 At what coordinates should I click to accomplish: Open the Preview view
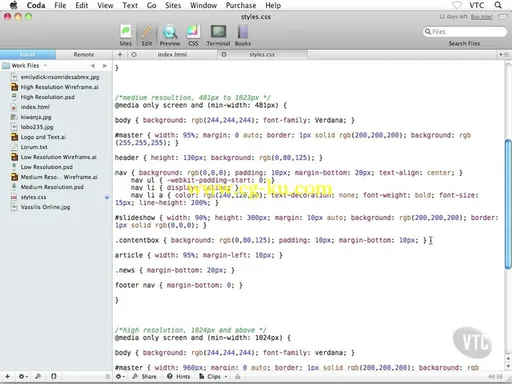[170, 35]
